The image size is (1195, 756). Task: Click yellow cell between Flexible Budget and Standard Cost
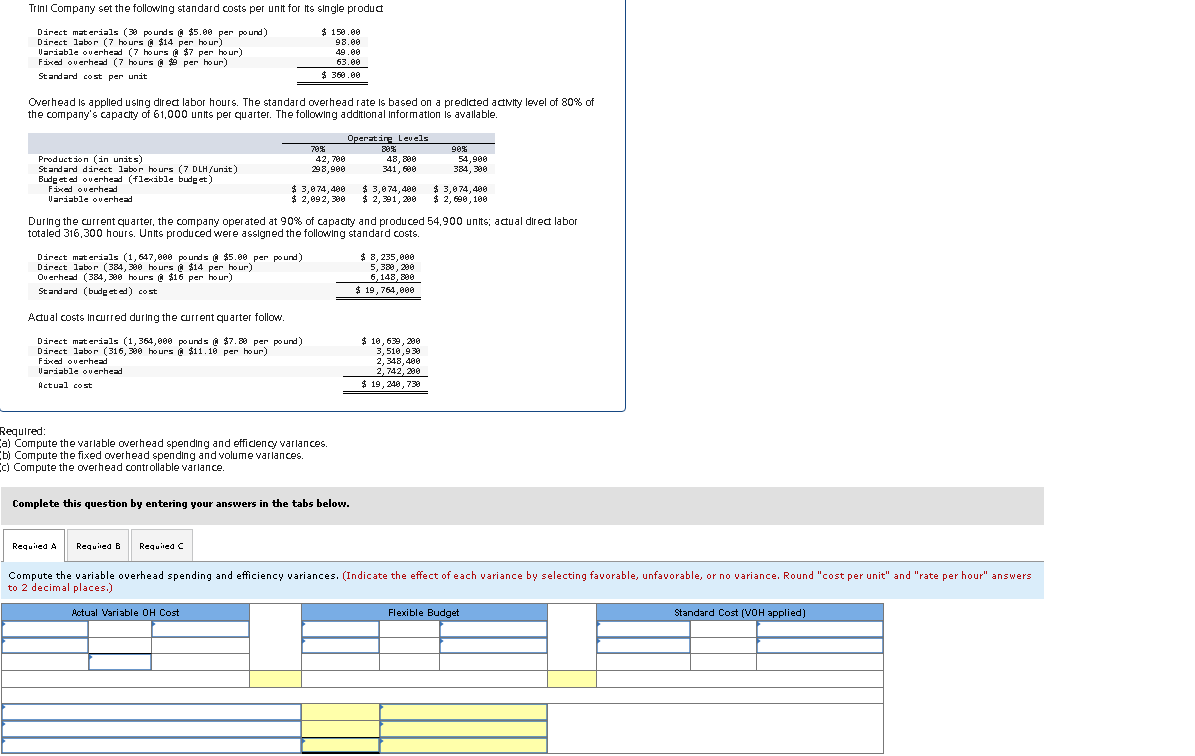572,679
